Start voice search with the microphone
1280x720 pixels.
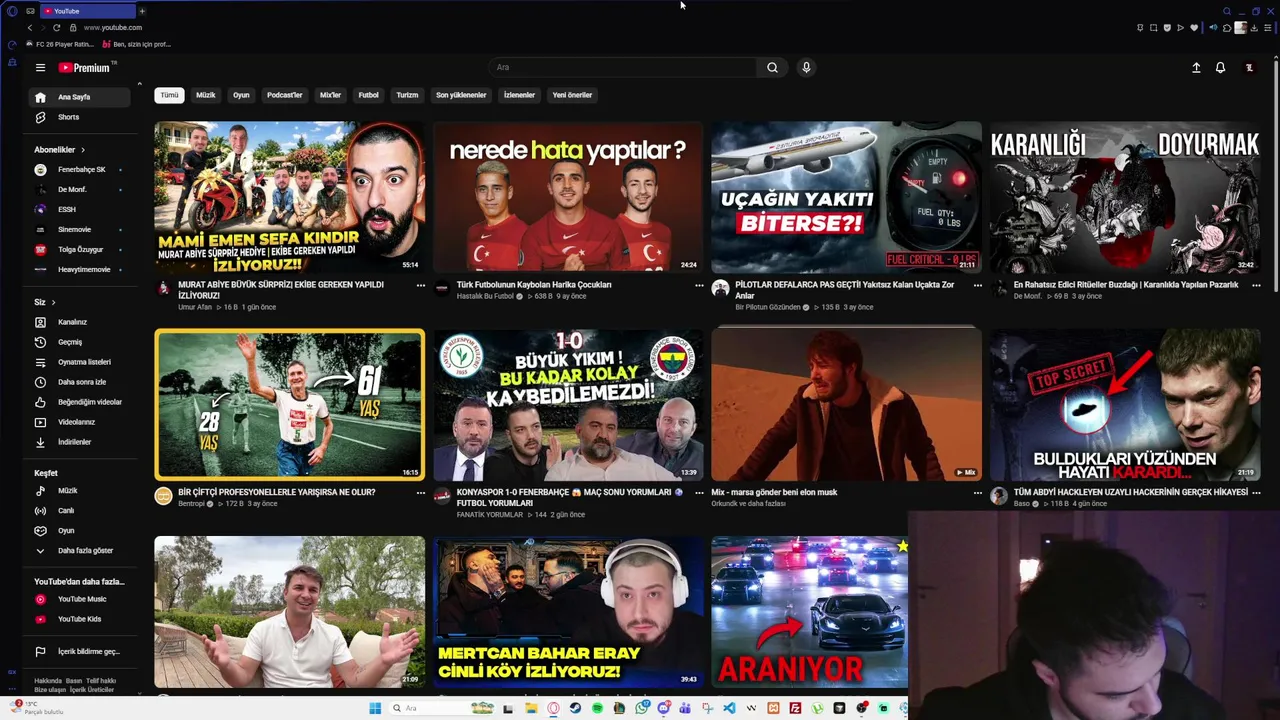(806, 68)
